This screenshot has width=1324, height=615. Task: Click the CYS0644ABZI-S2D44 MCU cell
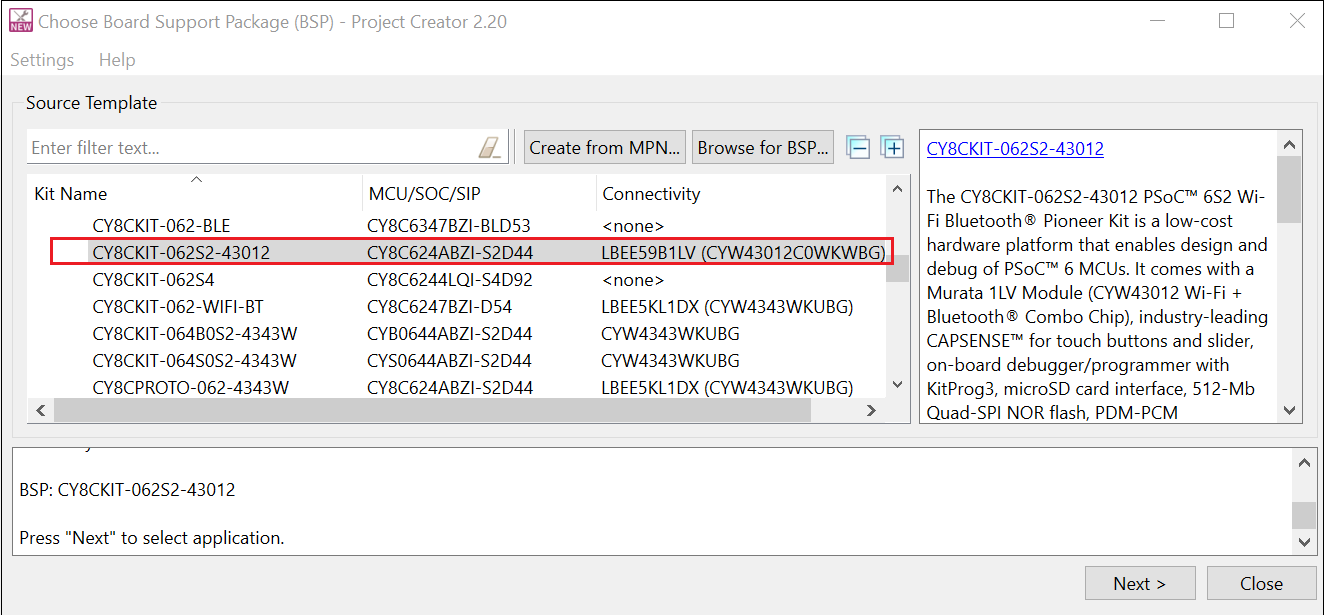[x=450, y=361]
